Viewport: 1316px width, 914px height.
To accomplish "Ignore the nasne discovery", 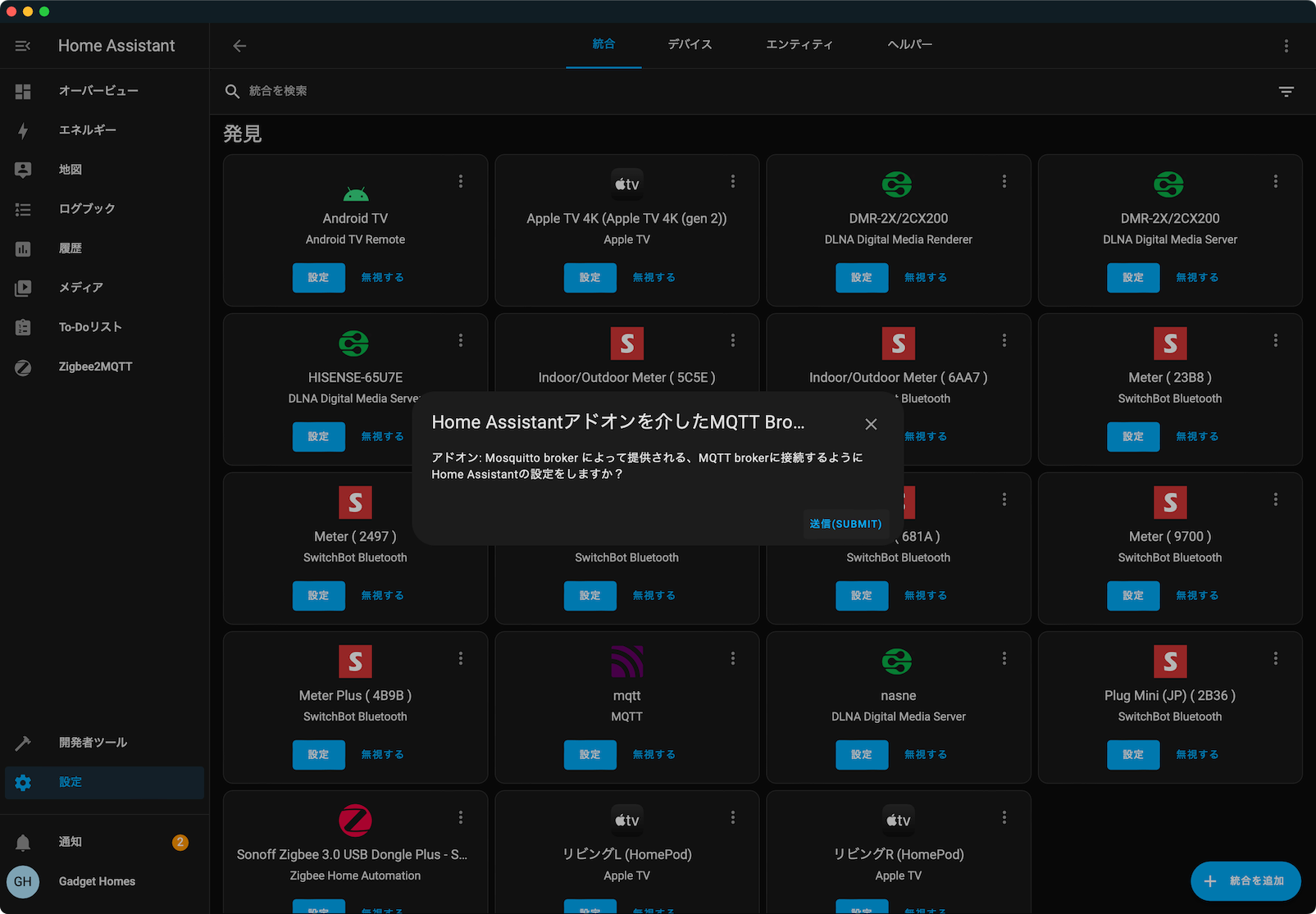I will tap(926, 755).
